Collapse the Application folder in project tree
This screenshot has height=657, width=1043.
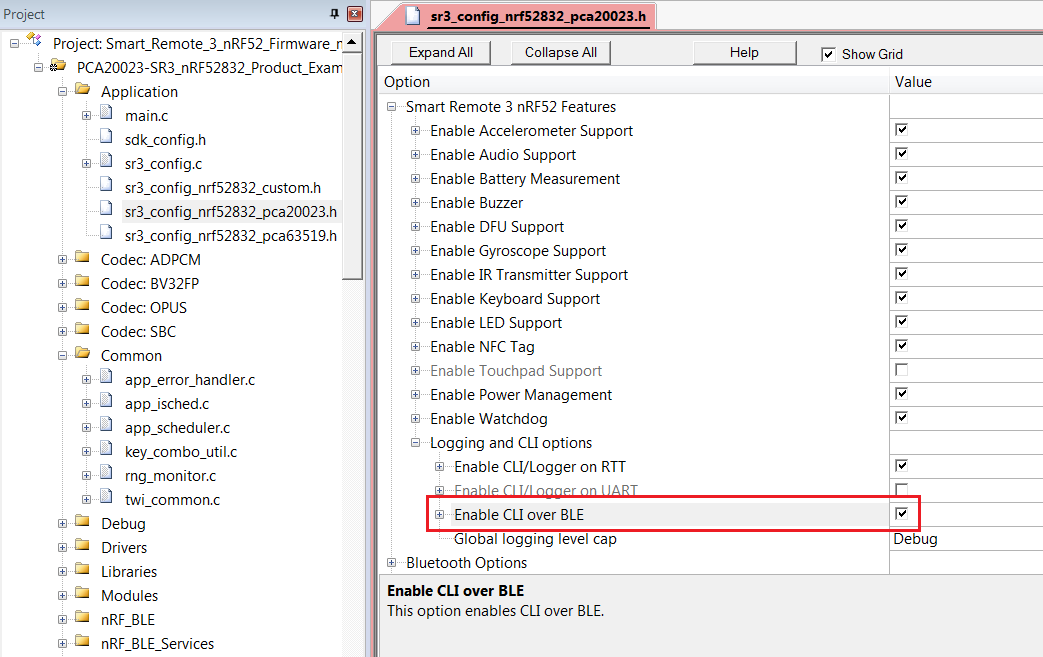(x=62, y=92)
